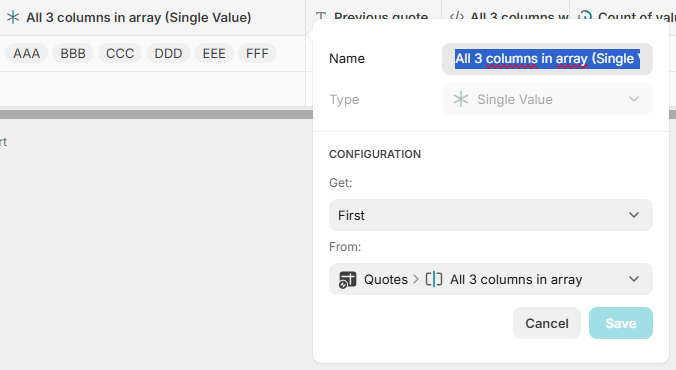Click the rollup icon of Count column header
Viewport: 676px width, 370px height.
585,17
